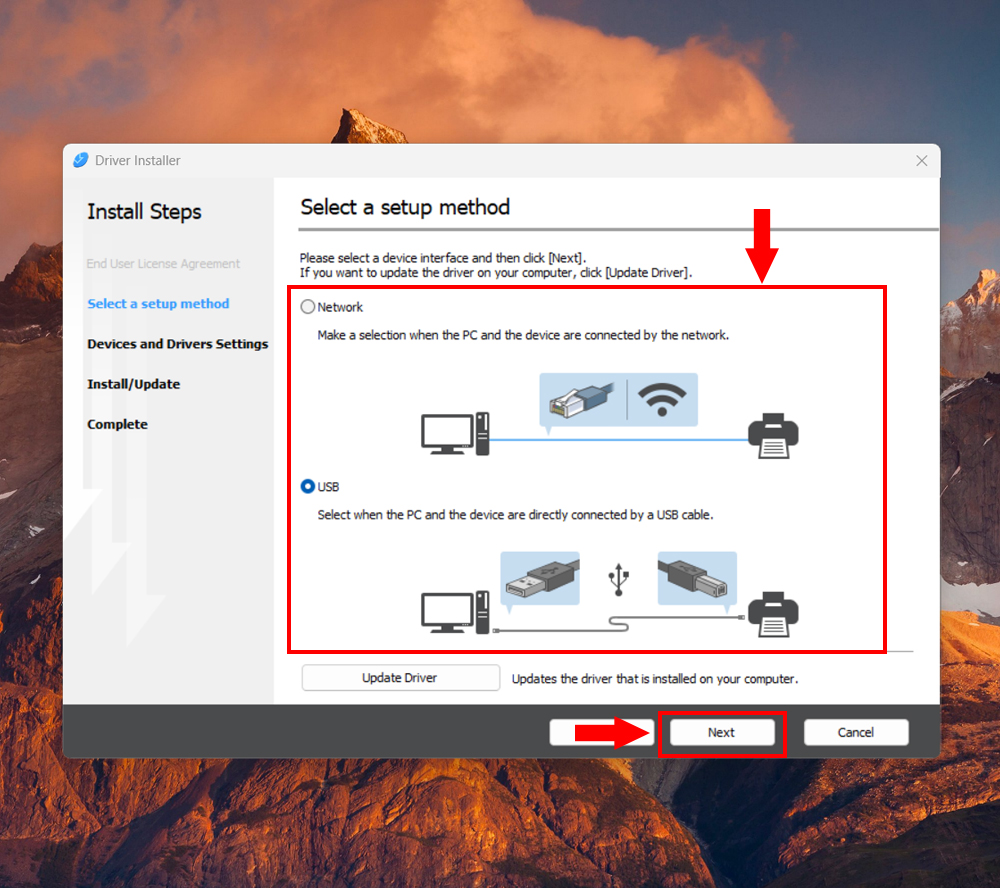This screenshot has height=888, width=1000.
Task: Select the USB radio button
Action: [x=308, y=487]
